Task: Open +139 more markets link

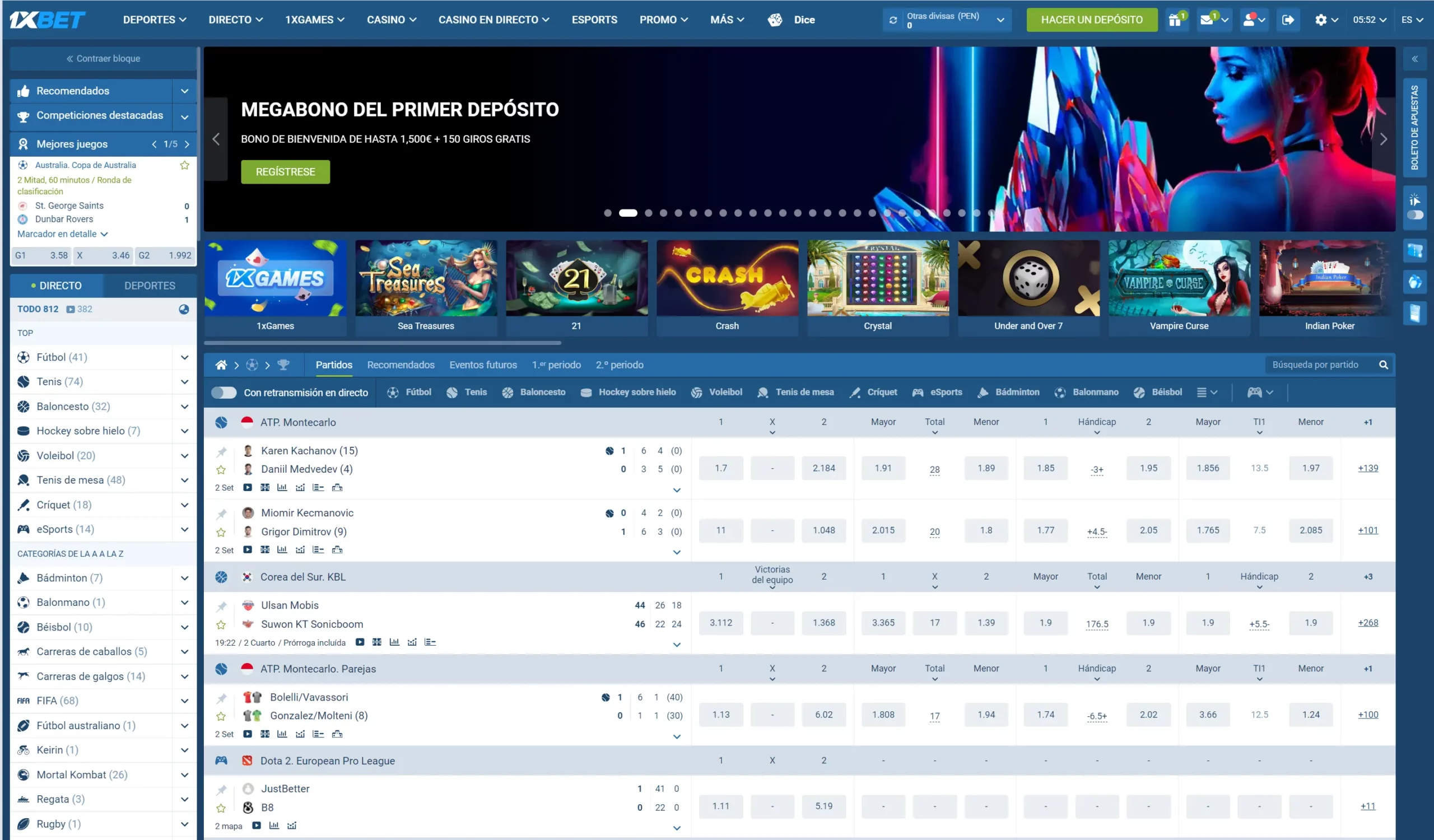Action: [1367, 469]
